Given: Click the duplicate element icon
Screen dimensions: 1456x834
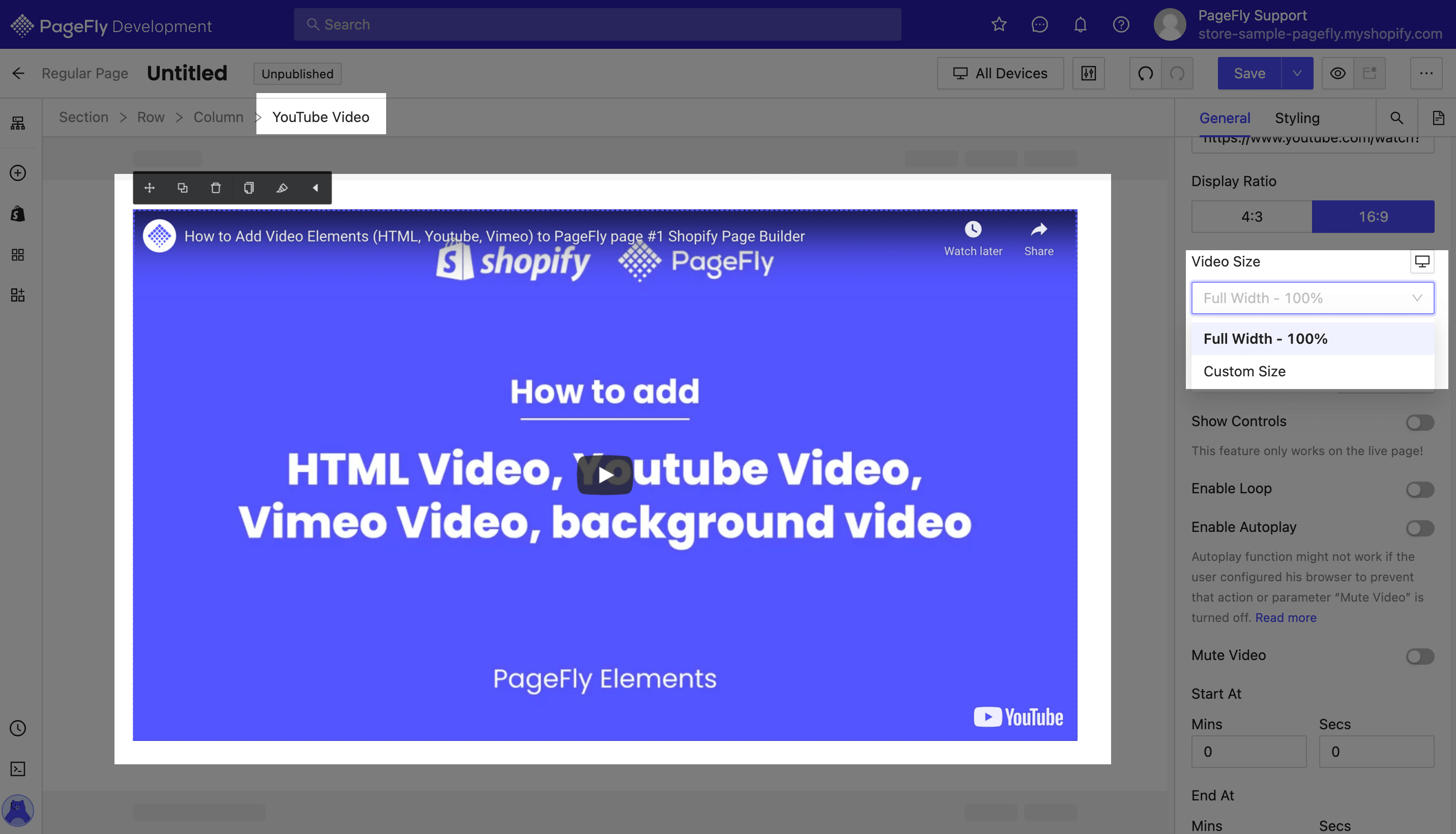Looking at the screenshot, I should (x=182, y=188).
